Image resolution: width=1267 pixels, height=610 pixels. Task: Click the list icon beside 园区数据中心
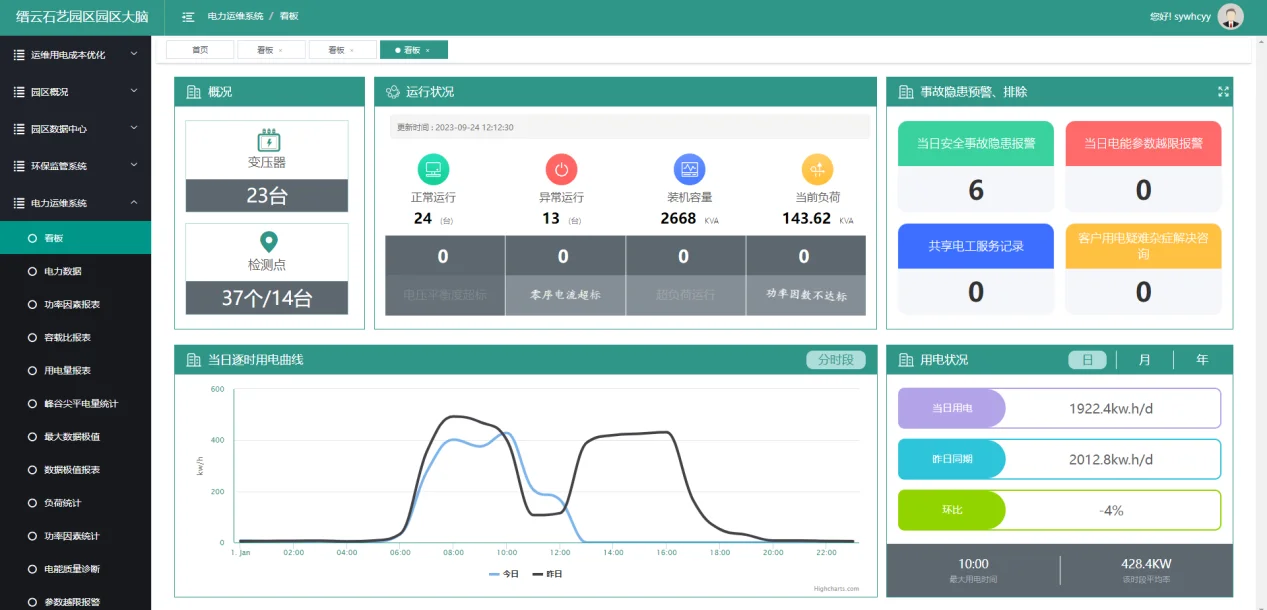coord(19,129)
